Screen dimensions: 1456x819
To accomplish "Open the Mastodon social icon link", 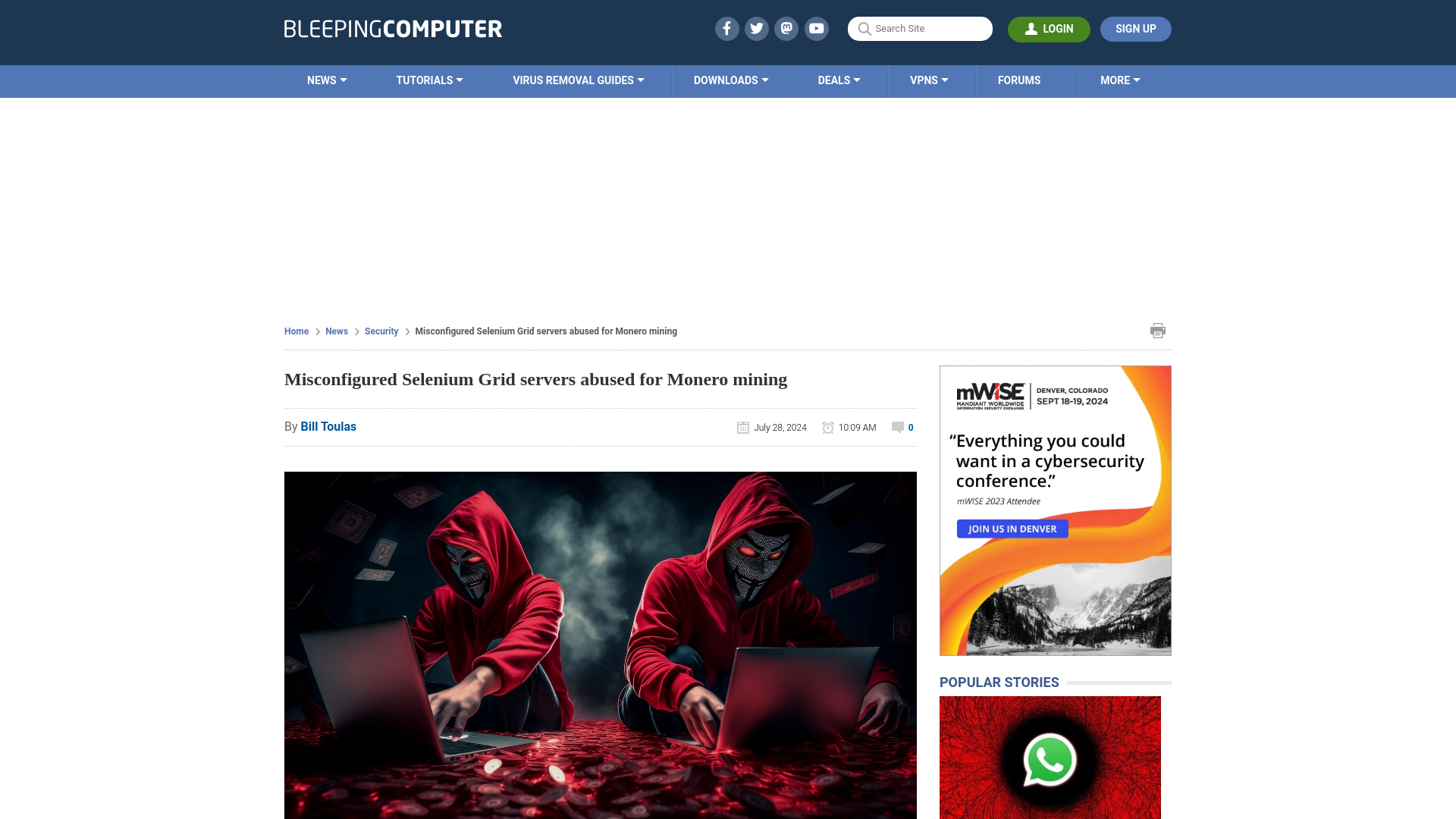I will click(787, 28).
